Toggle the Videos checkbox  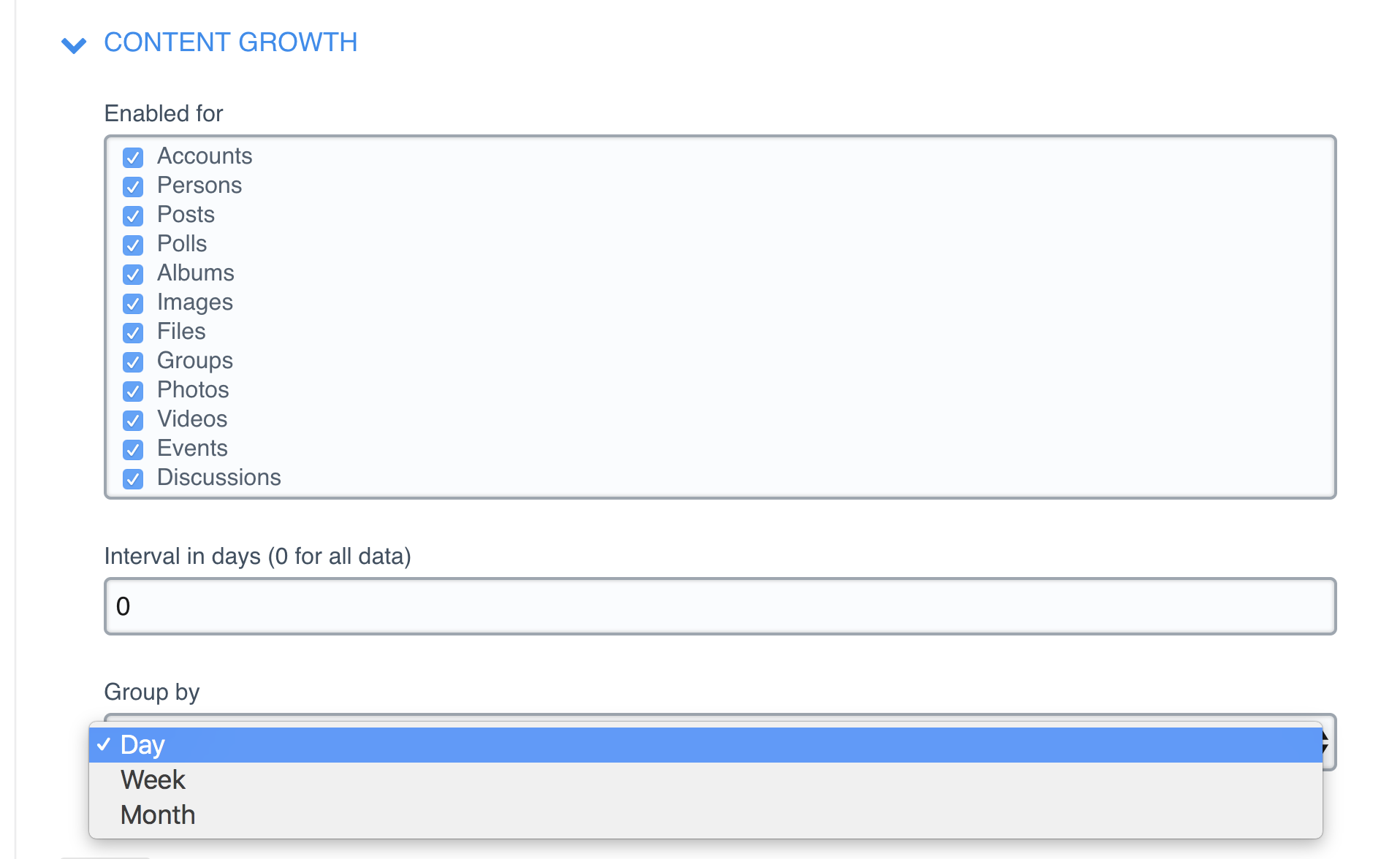coord(133,420)
